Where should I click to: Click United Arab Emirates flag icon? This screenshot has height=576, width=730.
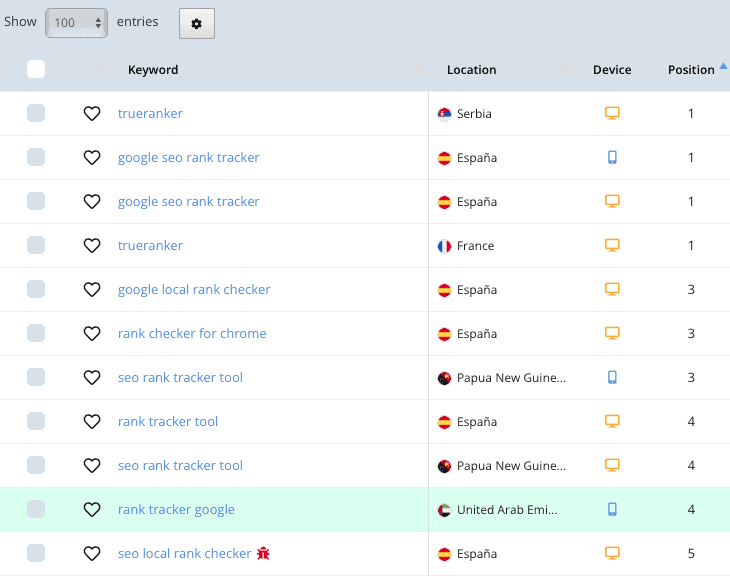[444, 510]
